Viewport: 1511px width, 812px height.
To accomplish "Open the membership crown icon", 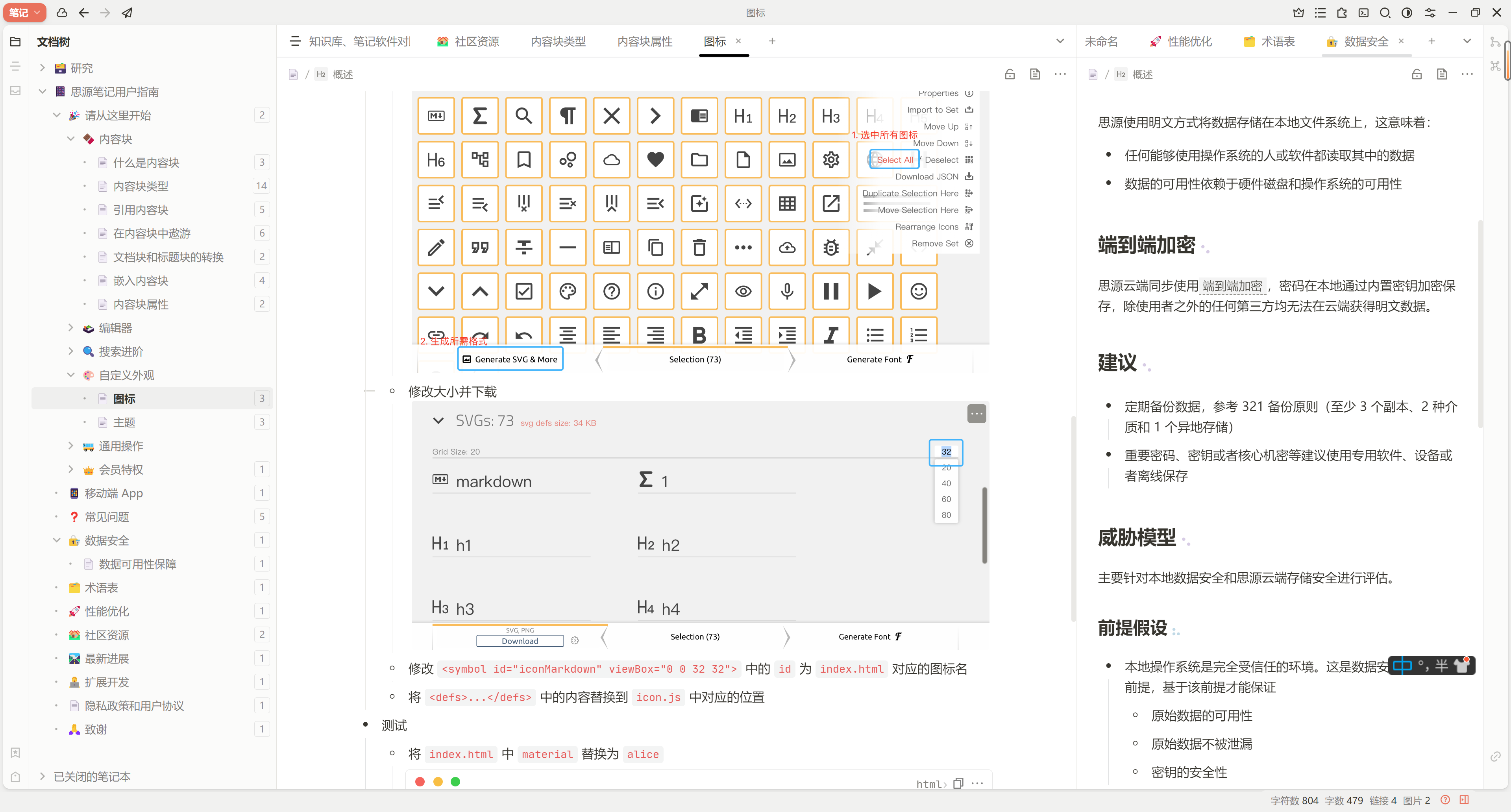I will click(1298, 12).
